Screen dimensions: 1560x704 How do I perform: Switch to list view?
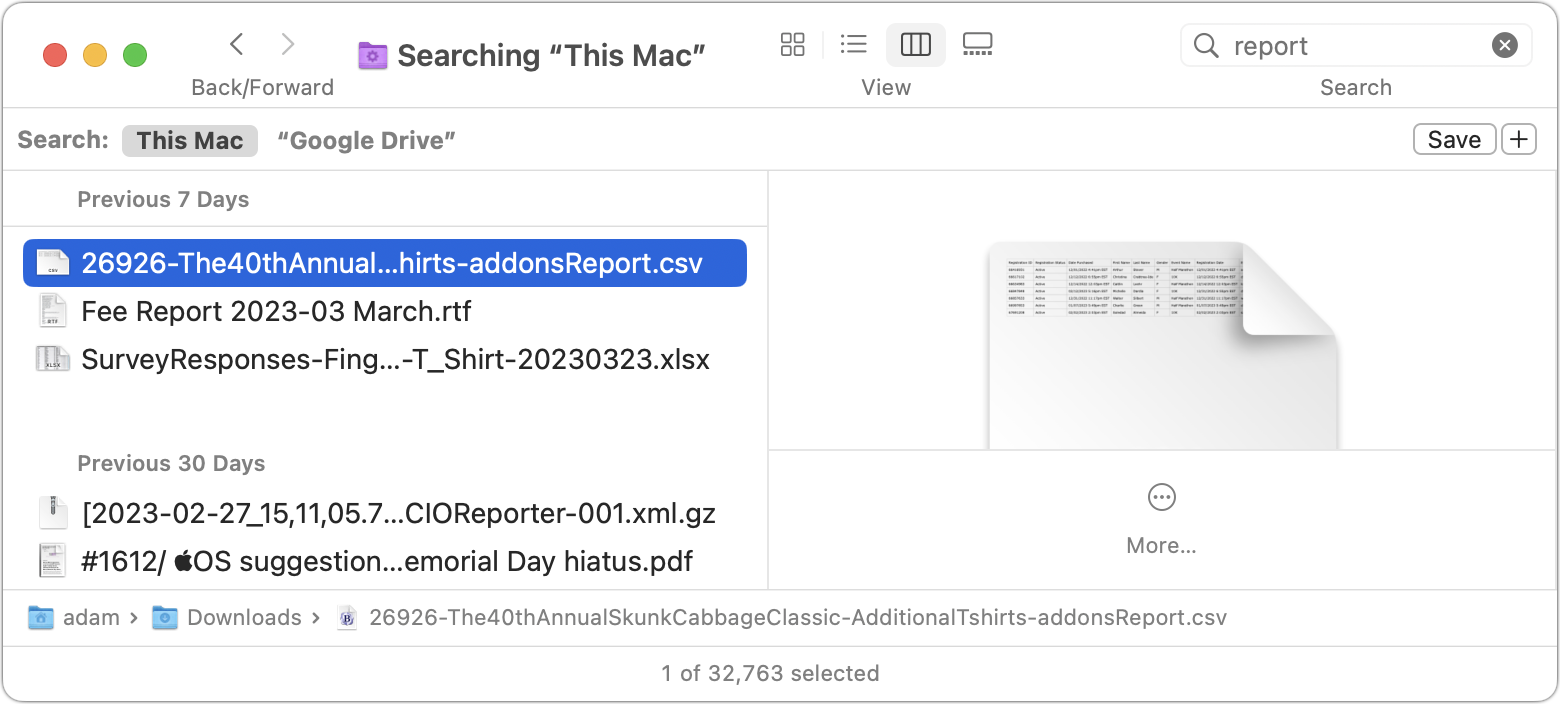pos(853,44)
